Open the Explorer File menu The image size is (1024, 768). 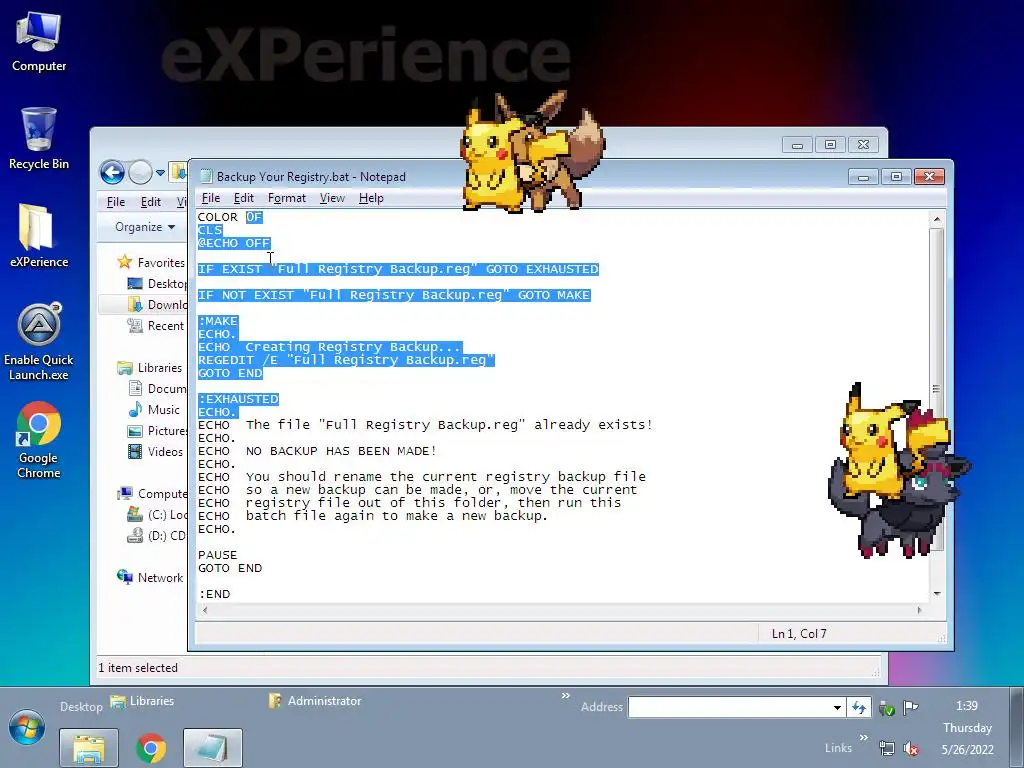coord(116,202)
